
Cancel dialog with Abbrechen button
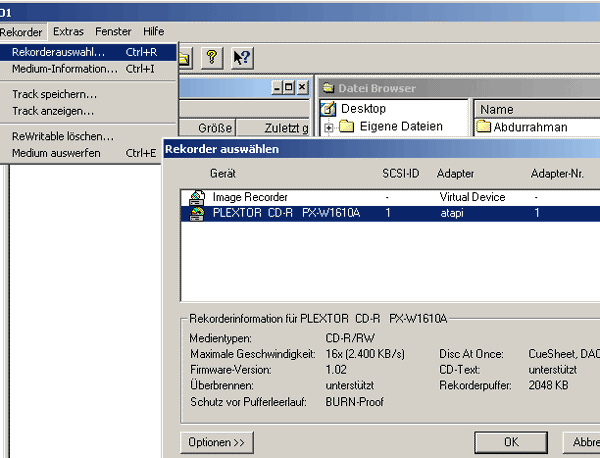click(581, 442)
